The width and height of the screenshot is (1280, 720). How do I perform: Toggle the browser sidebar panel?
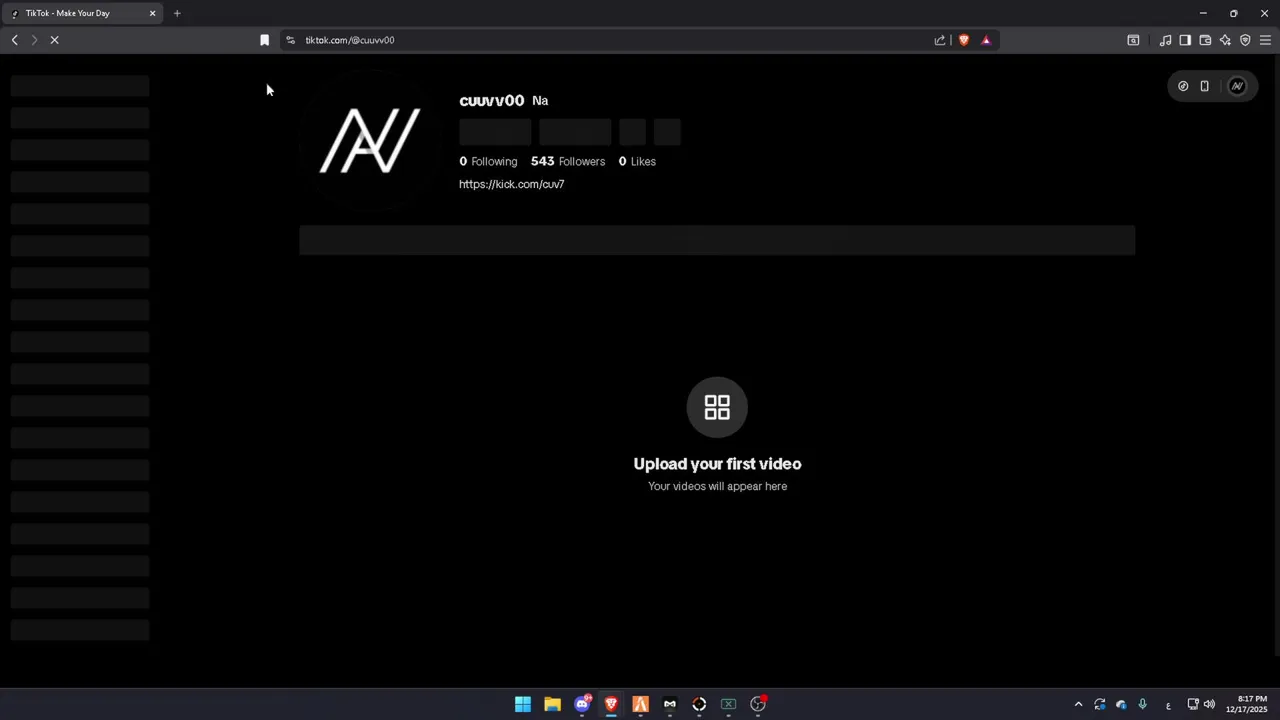(1185, 40)
